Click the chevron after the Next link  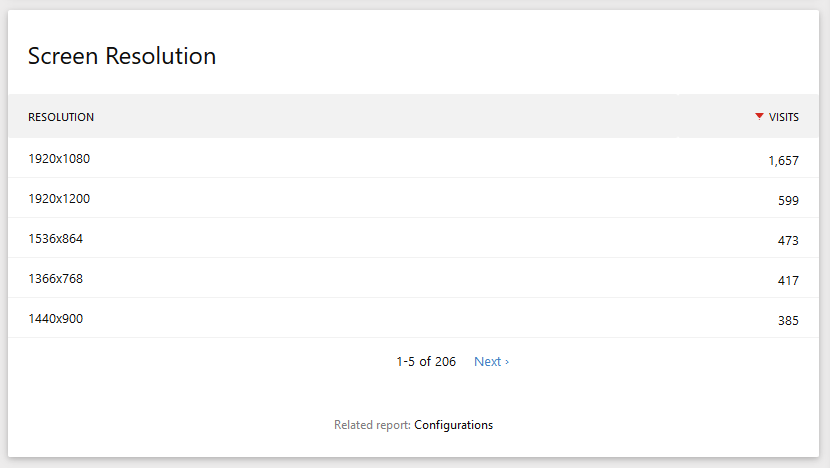coord(507,362)
